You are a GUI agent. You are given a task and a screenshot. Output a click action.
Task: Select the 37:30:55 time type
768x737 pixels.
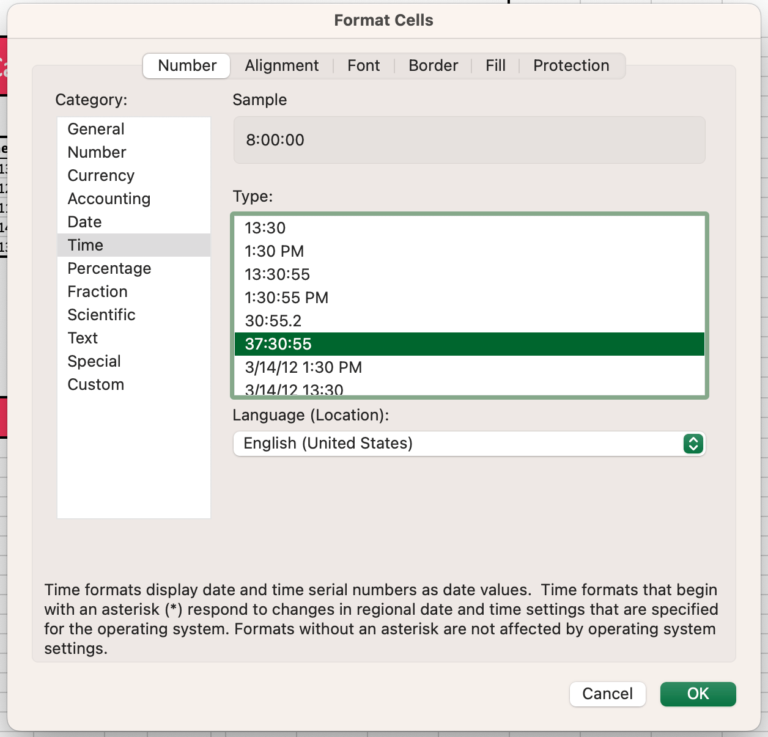coord(469,344)
